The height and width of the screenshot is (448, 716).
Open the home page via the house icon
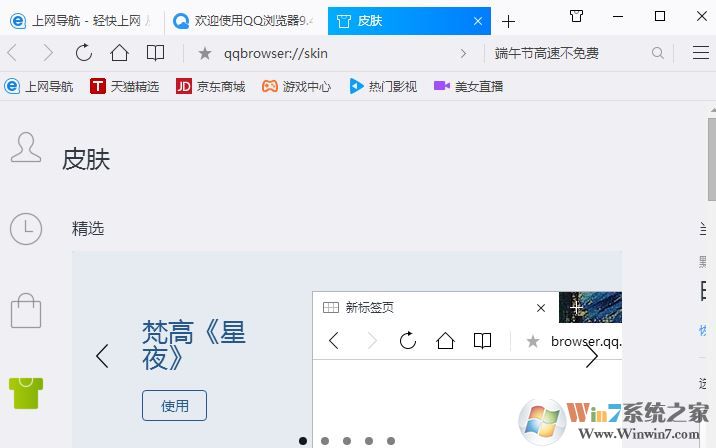click(x=119, y=53)
